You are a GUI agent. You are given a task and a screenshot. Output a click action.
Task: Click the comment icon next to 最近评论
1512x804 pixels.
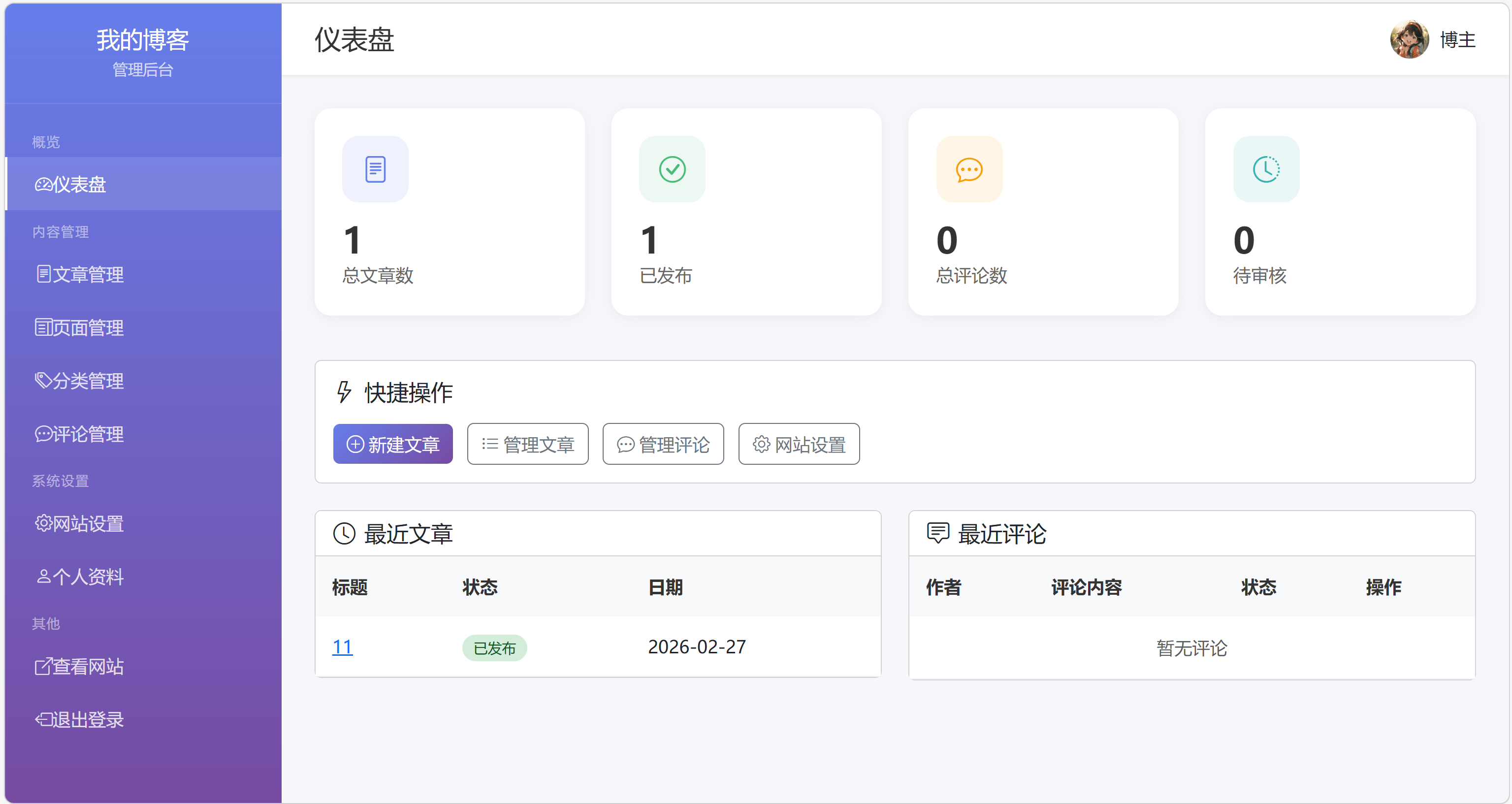pyautogui.click(x=937, y=534)
